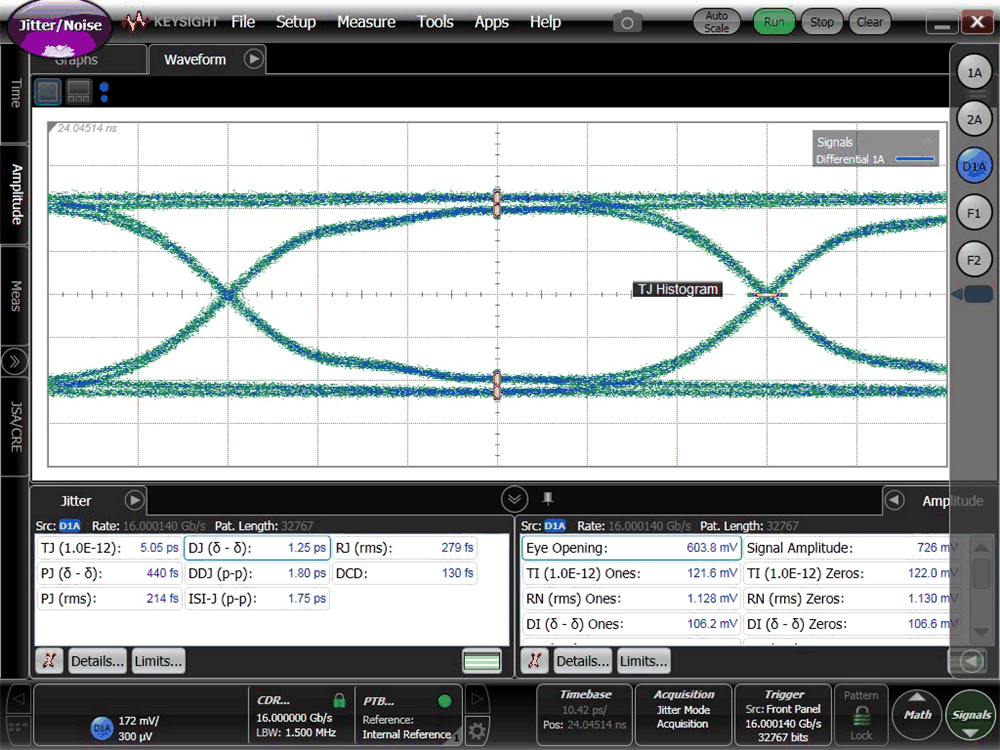Open the Measure menu
1000x750 pixels.
(366, 21)
